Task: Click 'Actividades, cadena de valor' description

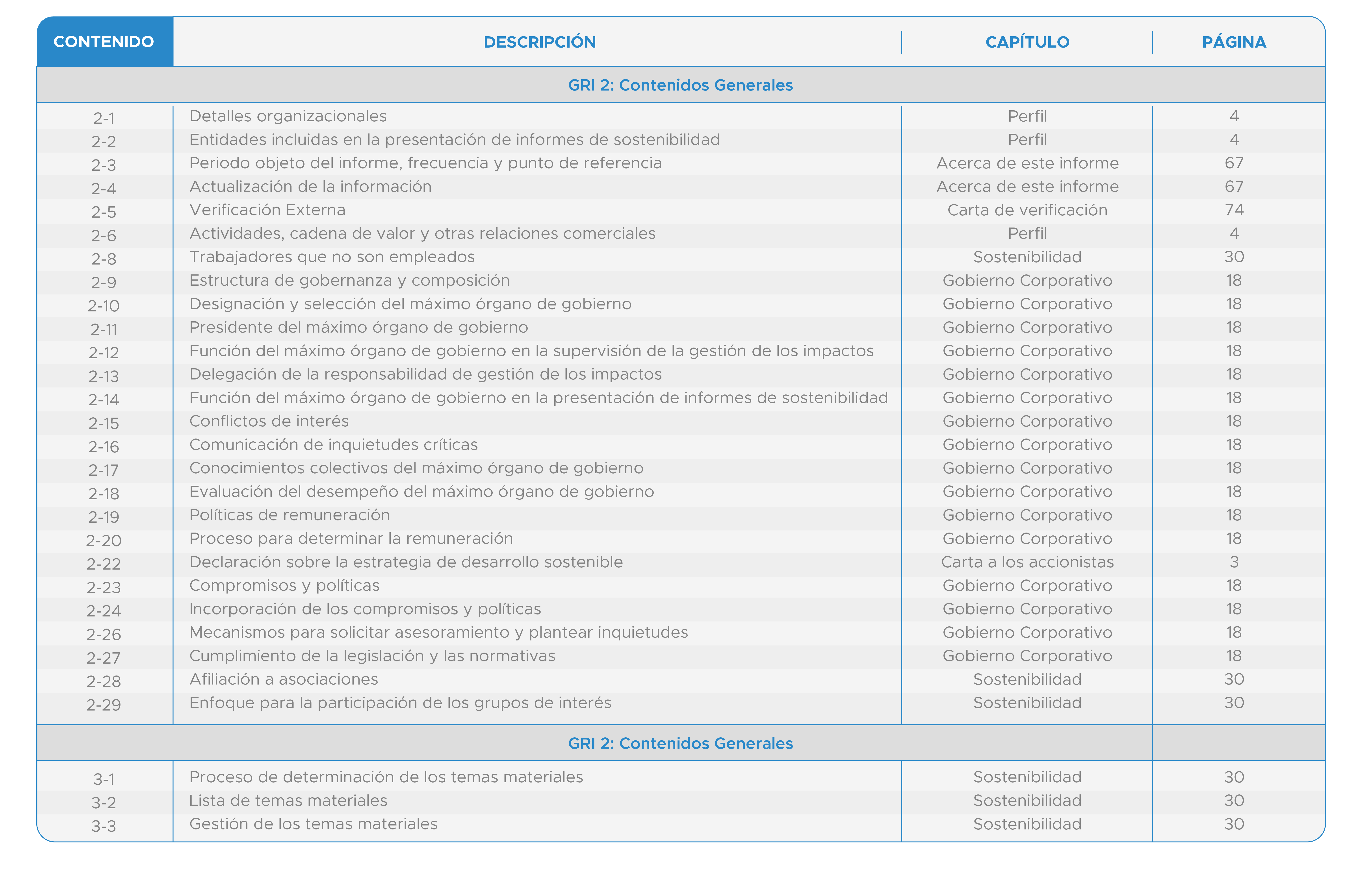Action: point(423,233)
